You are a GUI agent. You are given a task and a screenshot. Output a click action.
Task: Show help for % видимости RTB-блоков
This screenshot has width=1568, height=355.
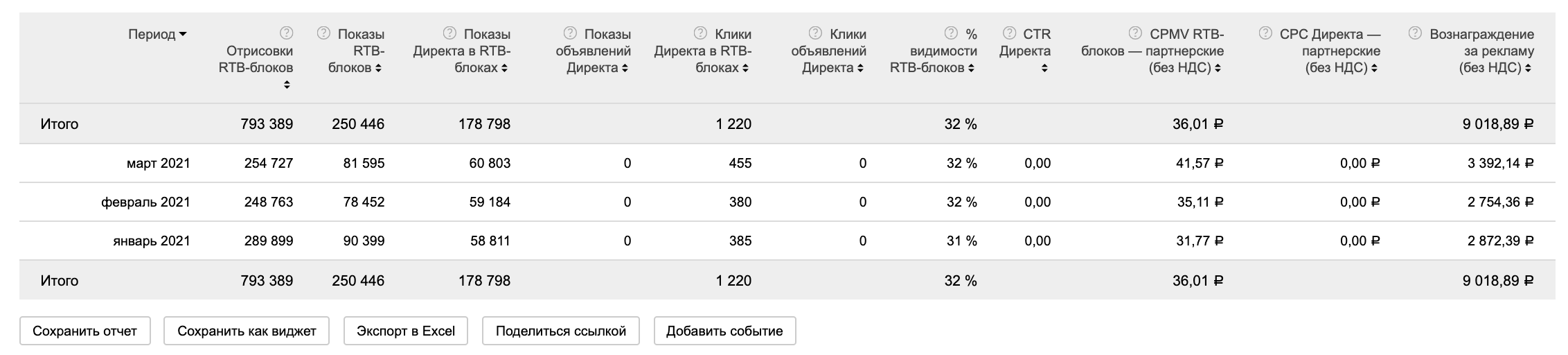coord(951,33)
